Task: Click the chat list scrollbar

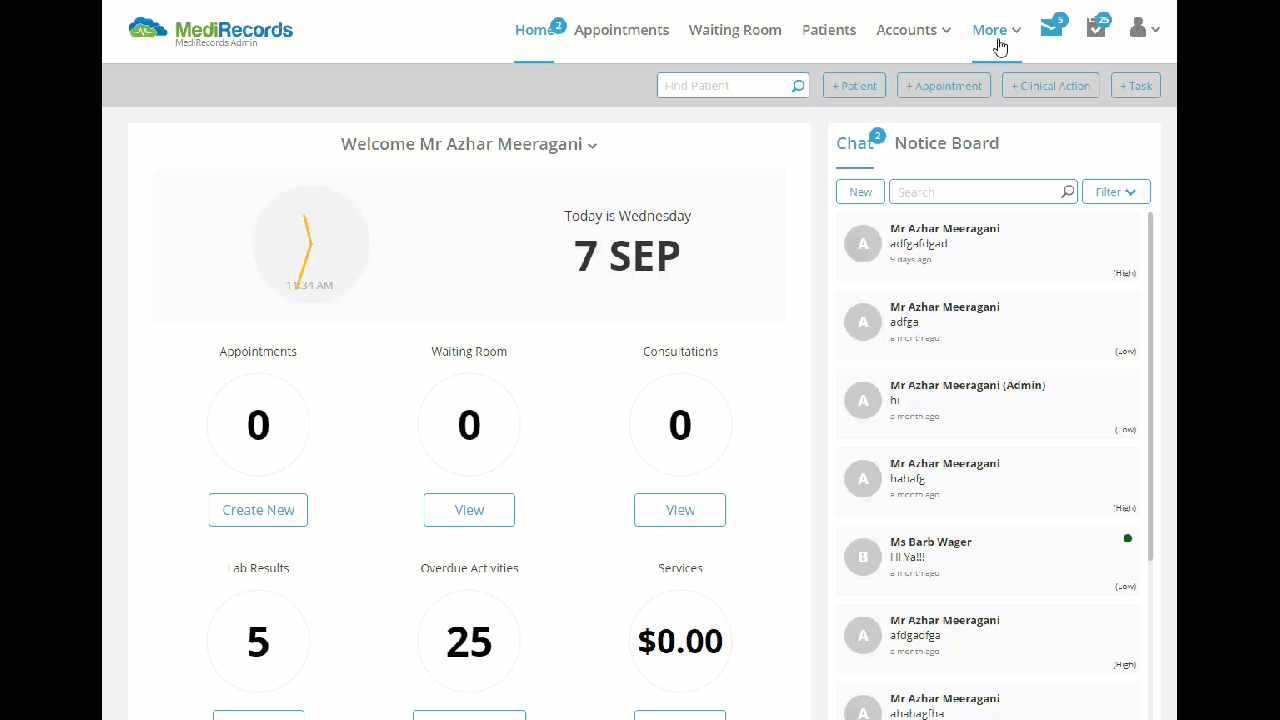Action: [x=1150, y=386]
